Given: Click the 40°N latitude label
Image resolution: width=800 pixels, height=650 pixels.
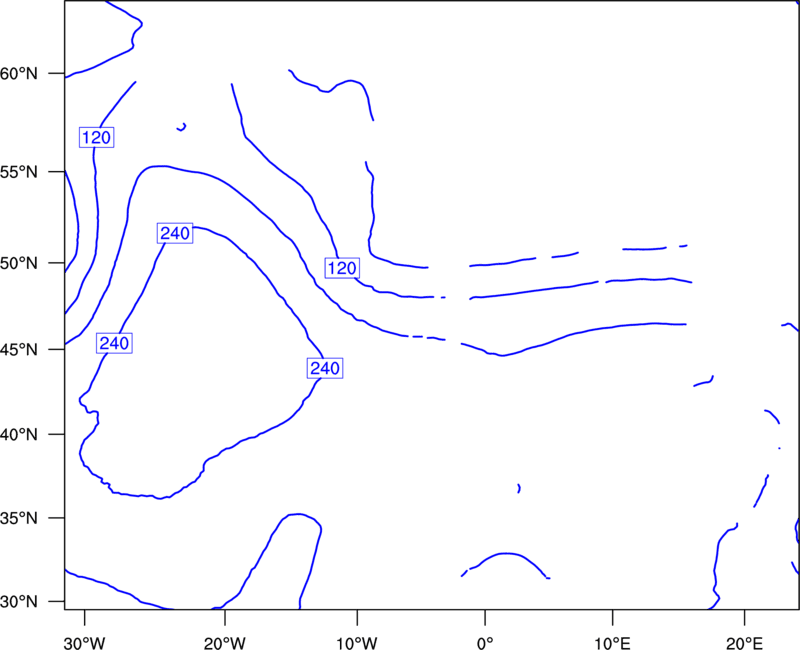Looking at the screenshot, I should (19, 435).
